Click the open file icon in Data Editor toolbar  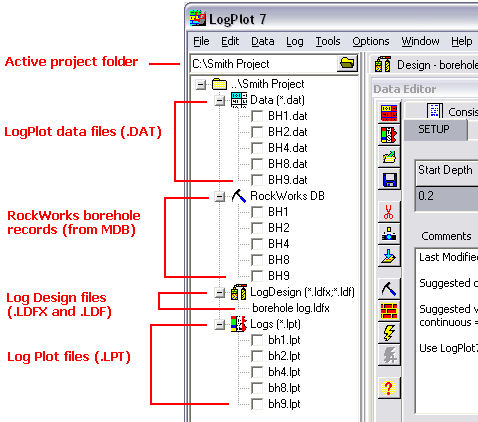(389, 157)
